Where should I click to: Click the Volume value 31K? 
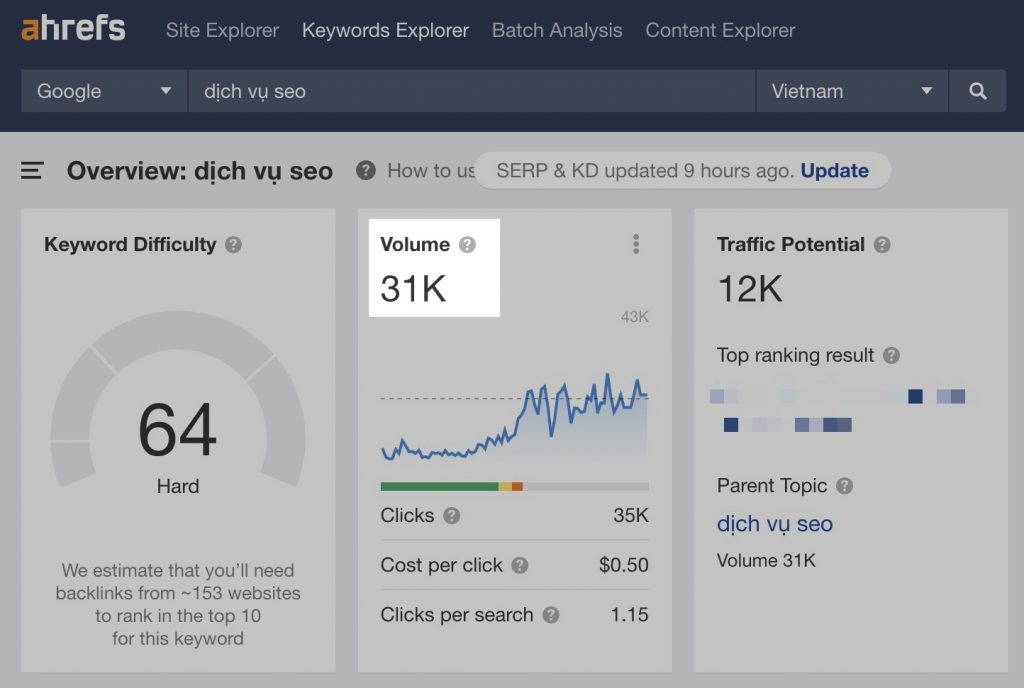pos(413,289)
